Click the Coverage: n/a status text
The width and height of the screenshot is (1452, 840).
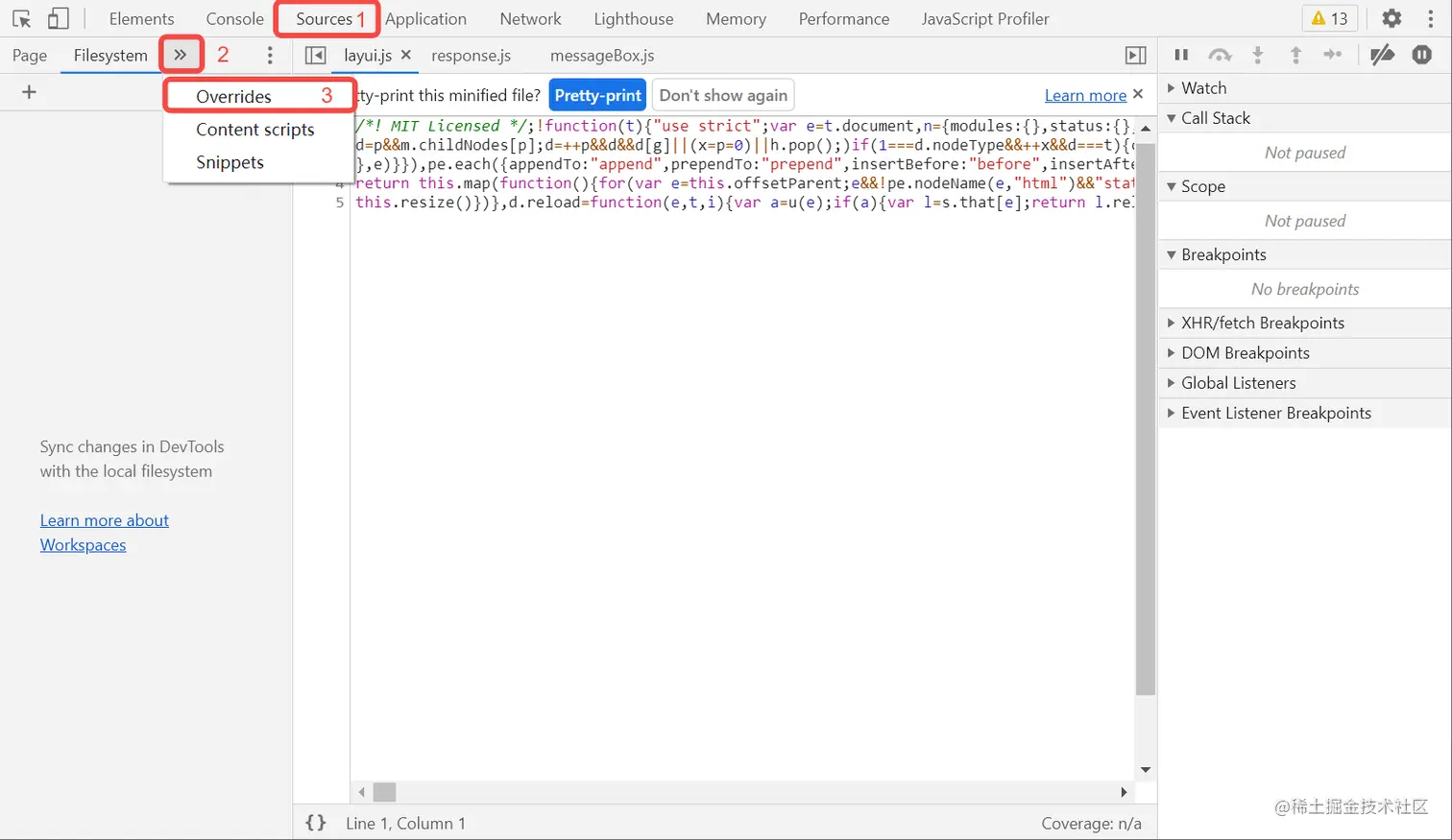pyautogui.click(x=1091, y=824)
